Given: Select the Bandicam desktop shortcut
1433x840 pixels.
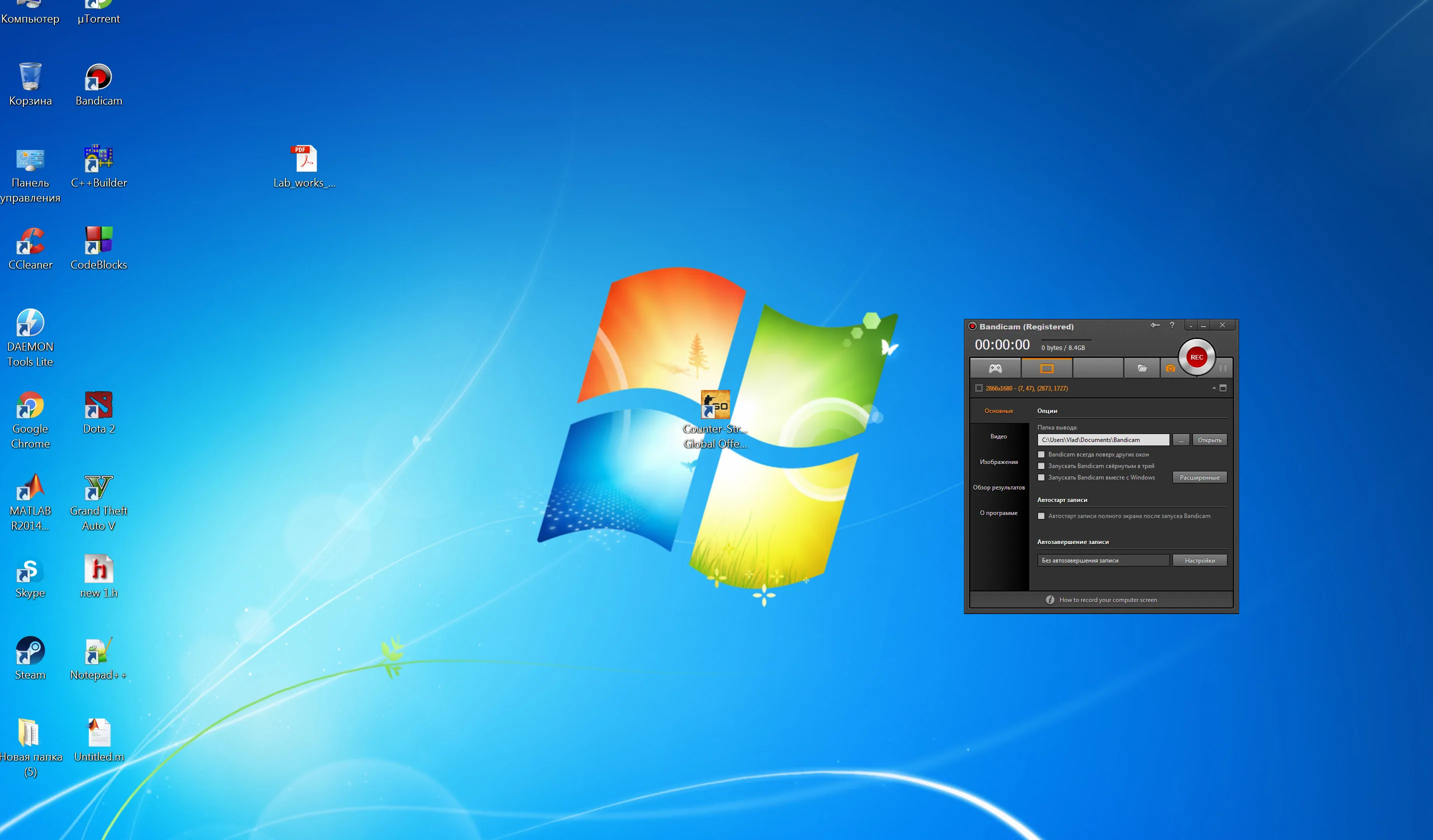Looking at the screenshot, I should pyautogui.click(x=98, y=84).
